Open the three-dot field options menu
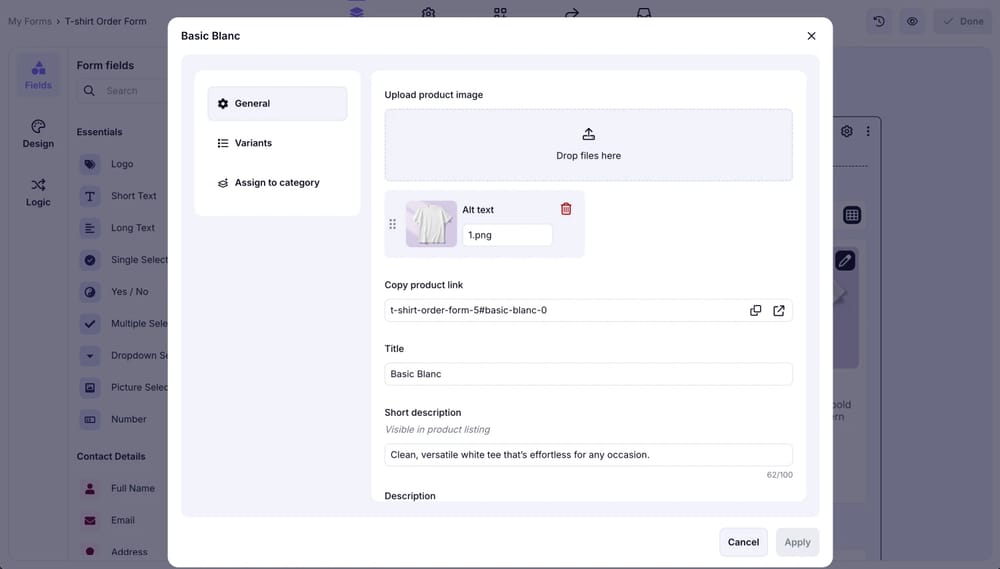Viewport: 1000px width, 569px height. click(868, 131)
